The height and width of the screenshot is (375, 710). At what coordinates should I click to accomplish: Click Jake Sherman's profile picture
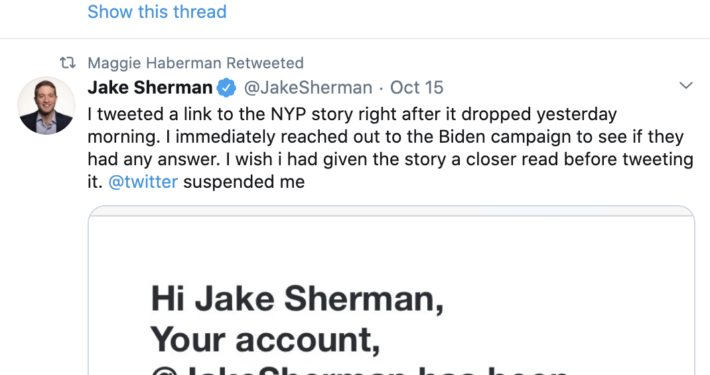point(46,106)
